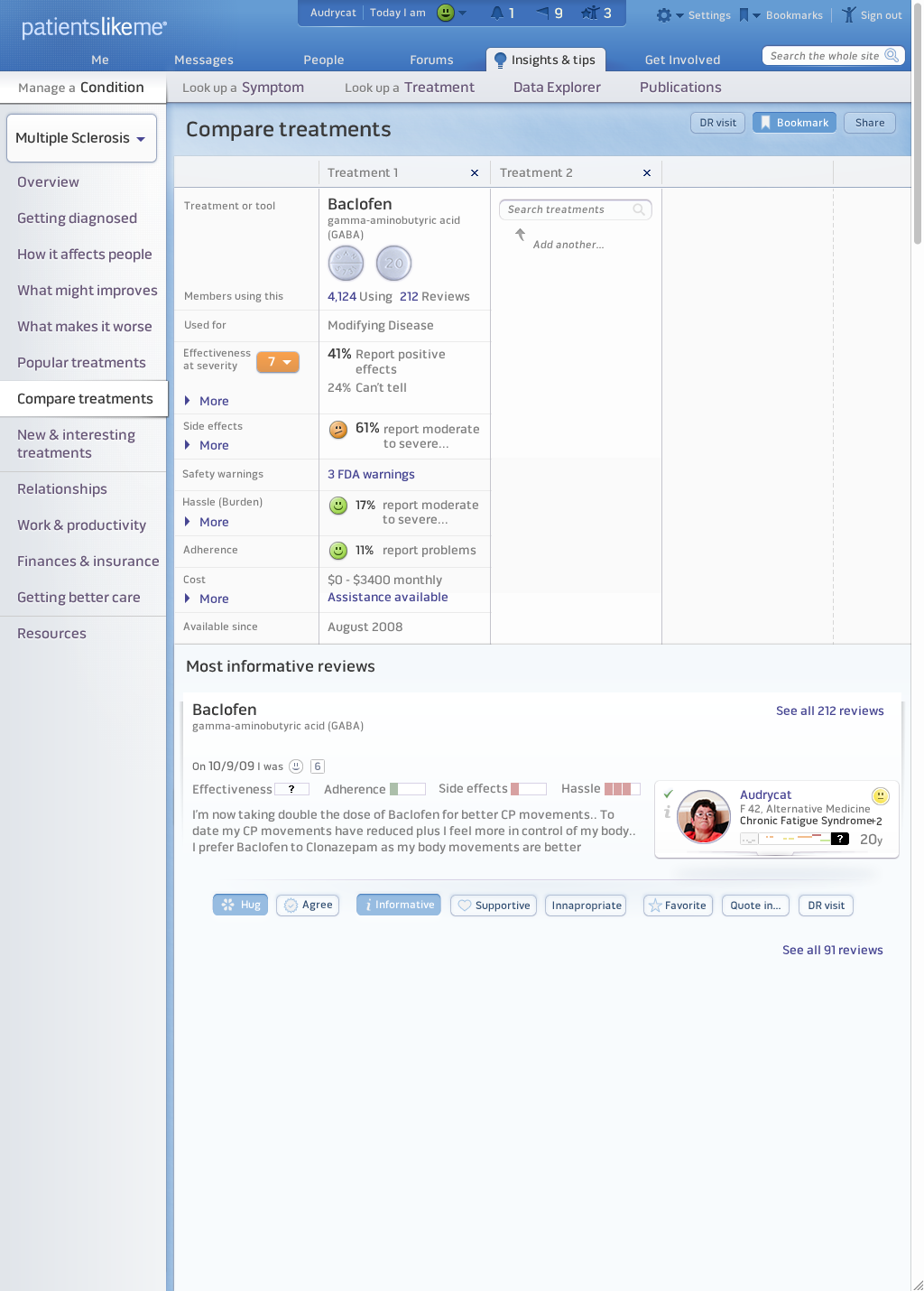The width and height of the screenshot is (924, 1291).
Task: Click Search the whole site field
Action: pos(833,56)
